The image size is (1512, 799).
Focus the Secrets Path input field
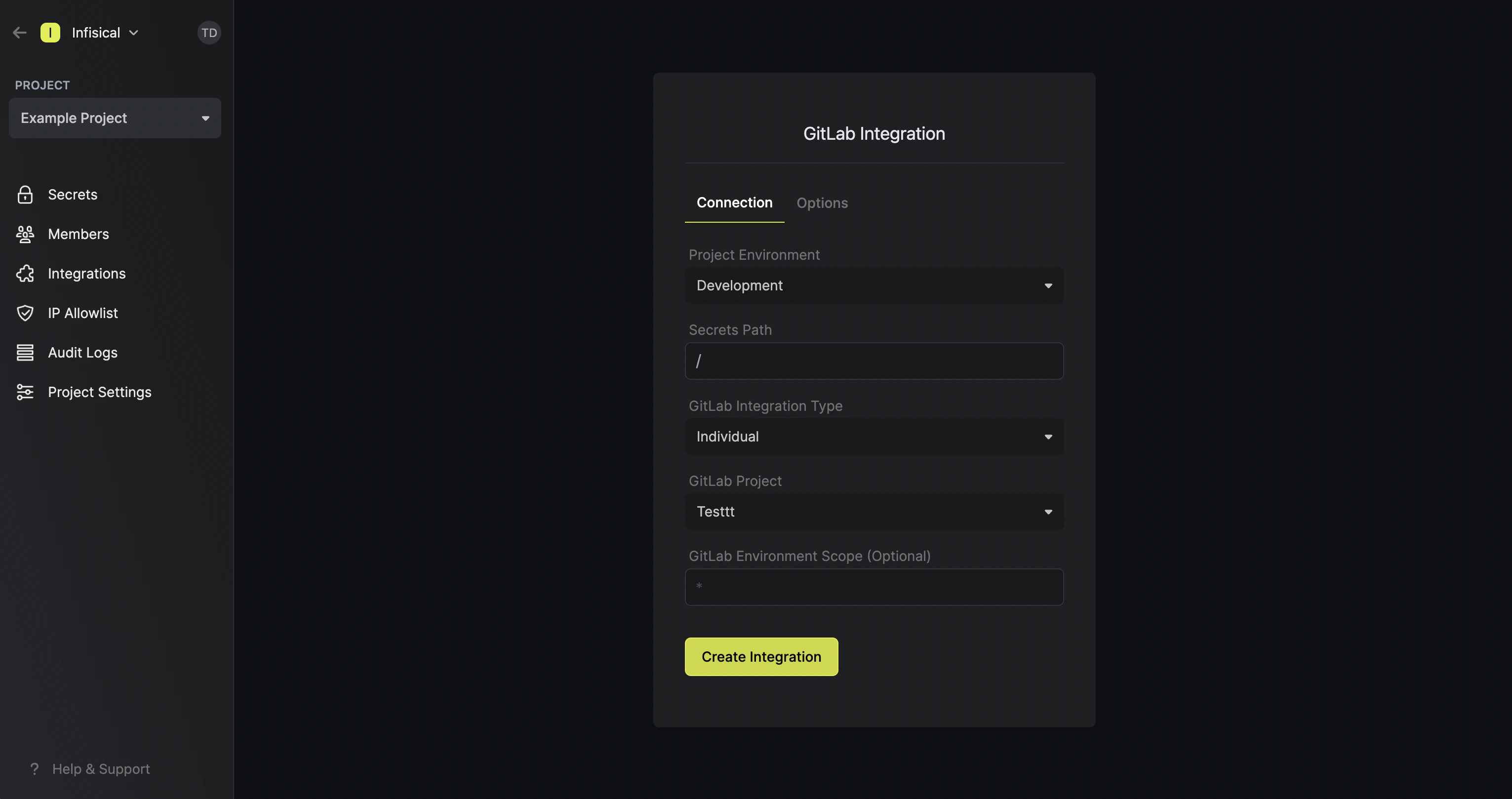coord(874,361)
